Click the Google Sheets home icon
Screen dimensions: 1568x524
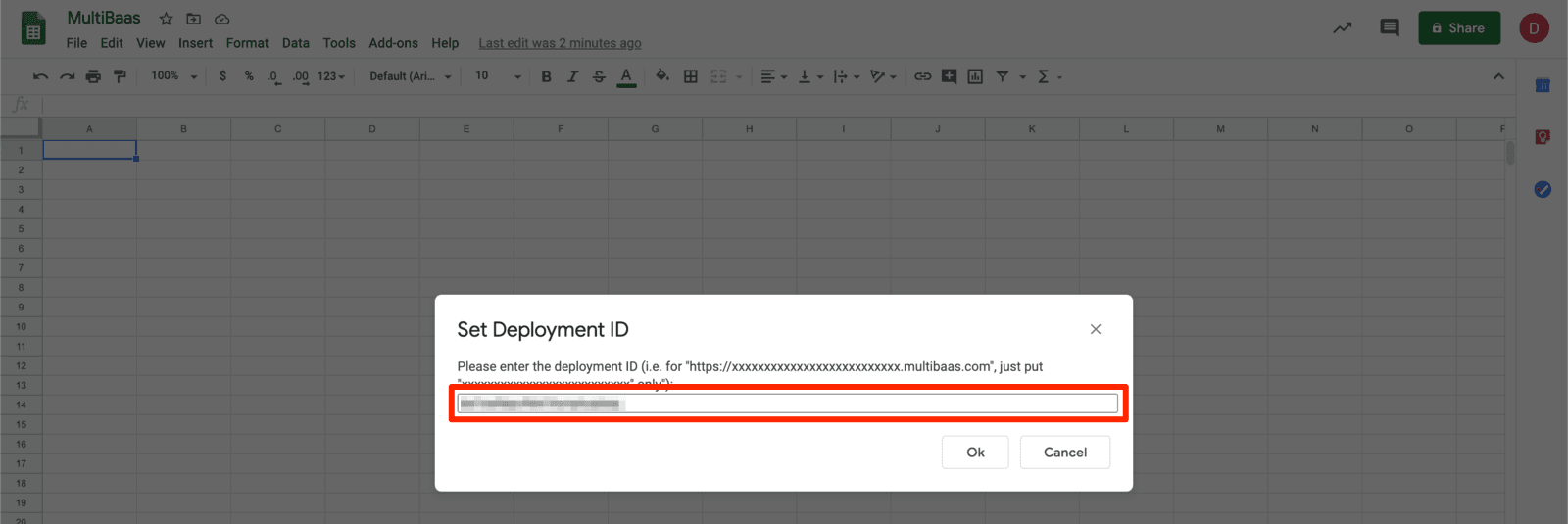tap(33, 28)
